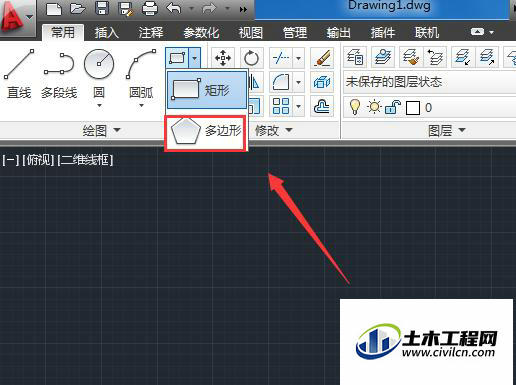Expand the 图层 panel title
The height and width of the screenshot is (385, 516).
(446, 130)
